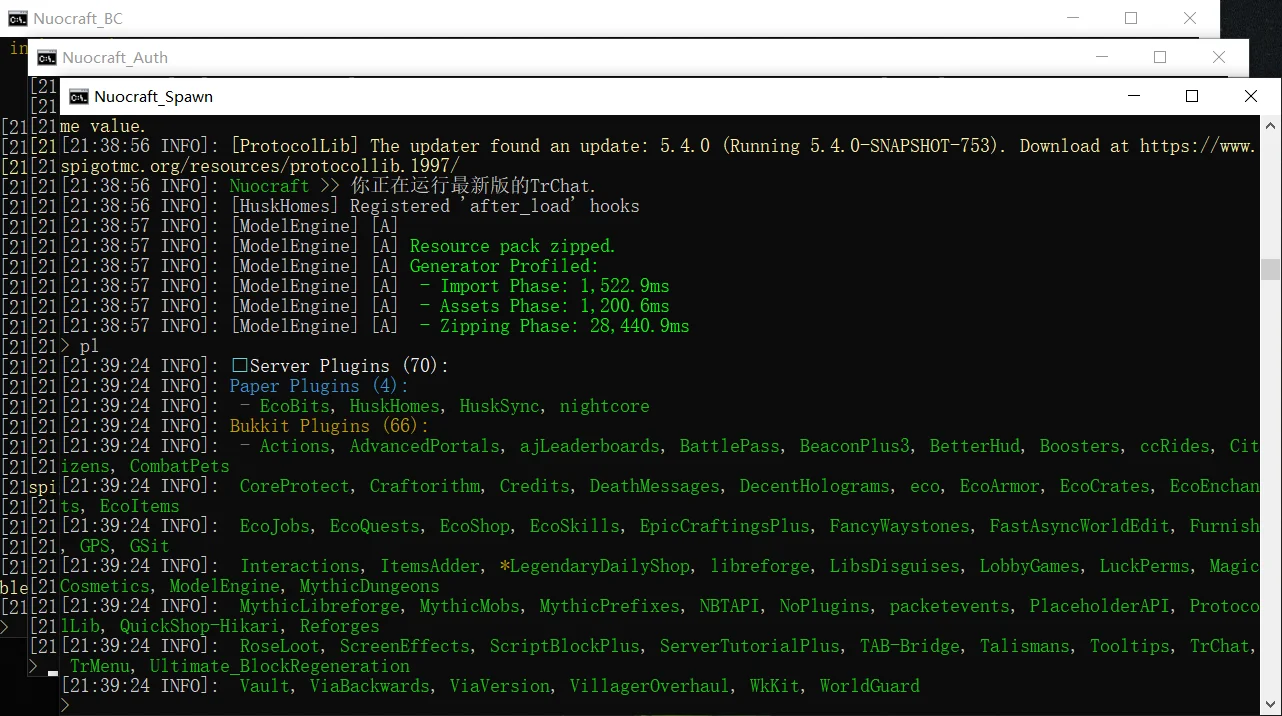Click the Nuocraft_Spawn window title text
This screenshot has height=716, width=1282.
(154, 96)
